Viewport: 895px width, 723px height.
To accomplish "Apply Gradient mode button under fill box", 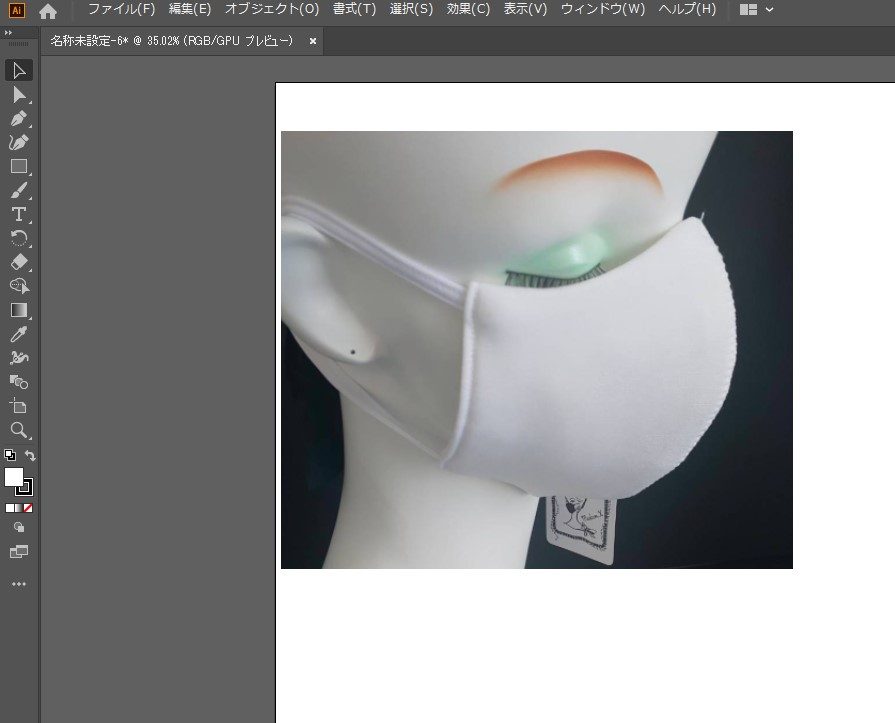I will 19,508.
